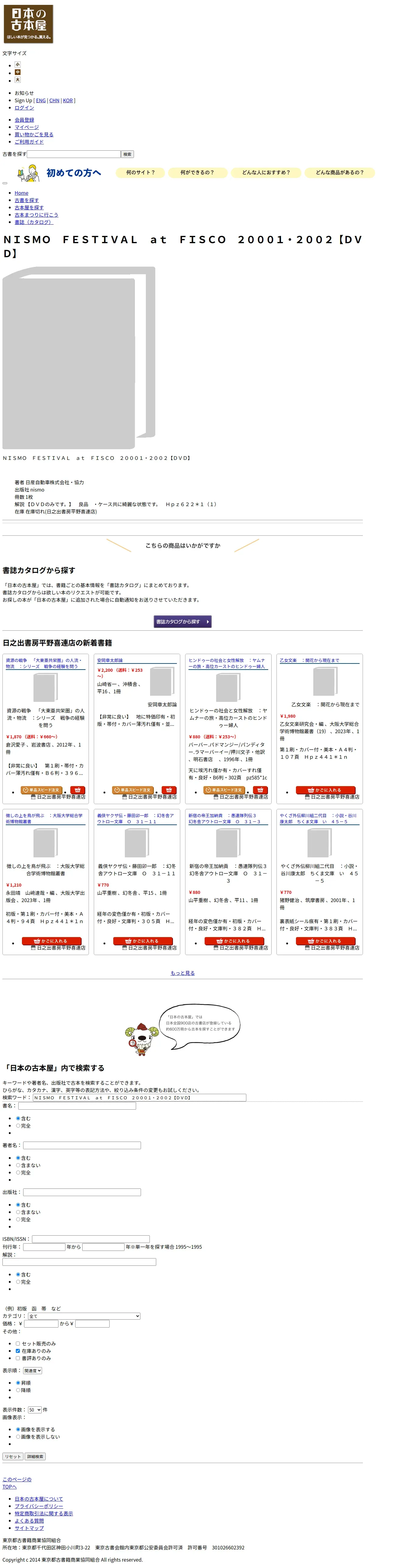Image resolution: width=408 pixels, height=1568 pixels.
Task: Click かごに入れる for 乙女文楽
Action: [325, 790]
